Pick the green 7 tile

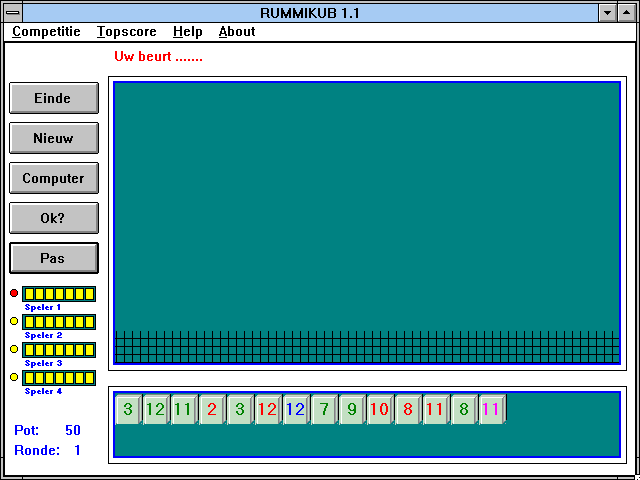(x=324, y=409)
